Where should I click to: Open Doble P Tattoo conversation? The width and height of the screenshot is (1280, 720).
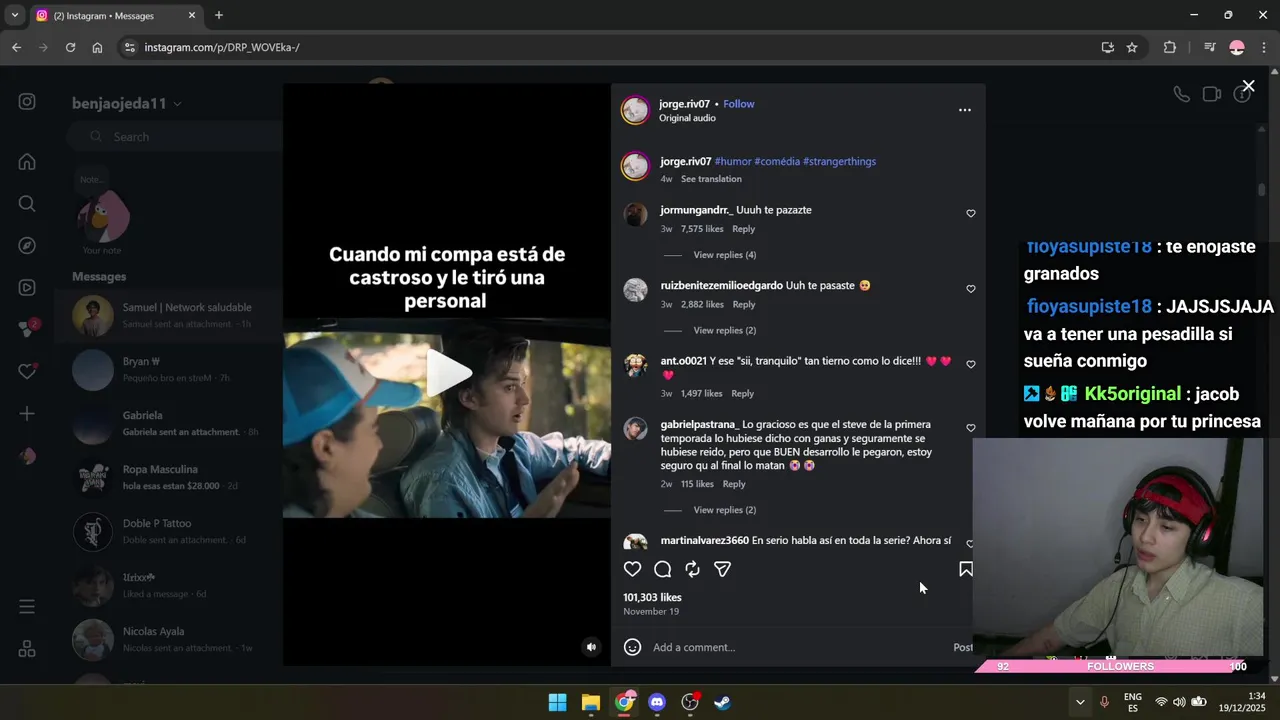pos(168,532)
